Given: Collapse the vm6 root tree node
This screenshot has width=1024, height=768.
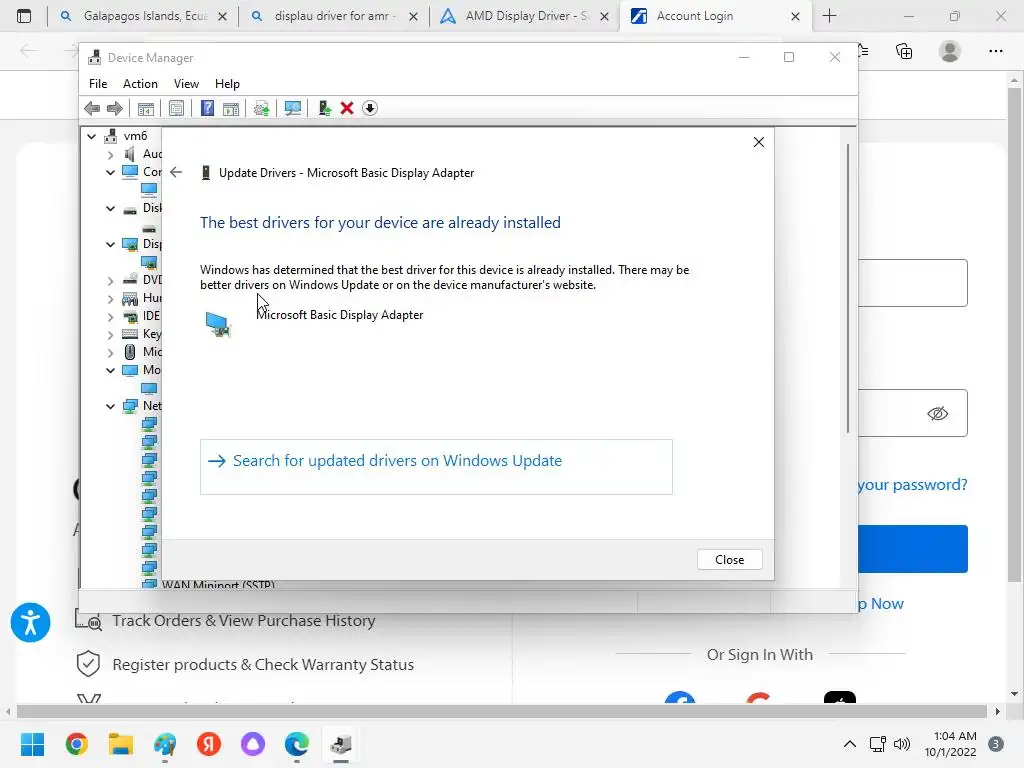Looking at the screenshot, I should coord(91,136).
